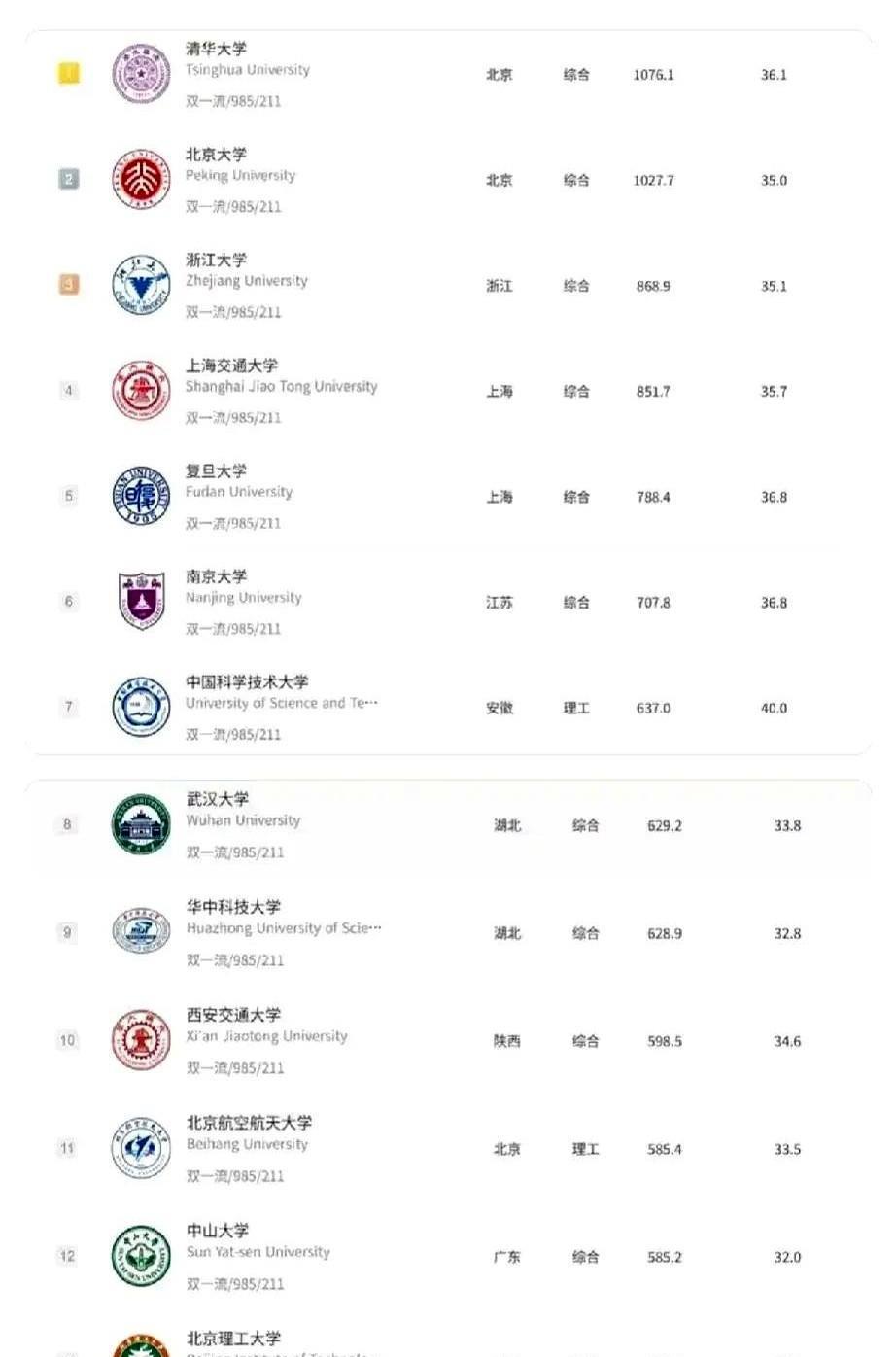
Task: Open 中国科学技术大学 entry title
Action: (x=247, y=682)
